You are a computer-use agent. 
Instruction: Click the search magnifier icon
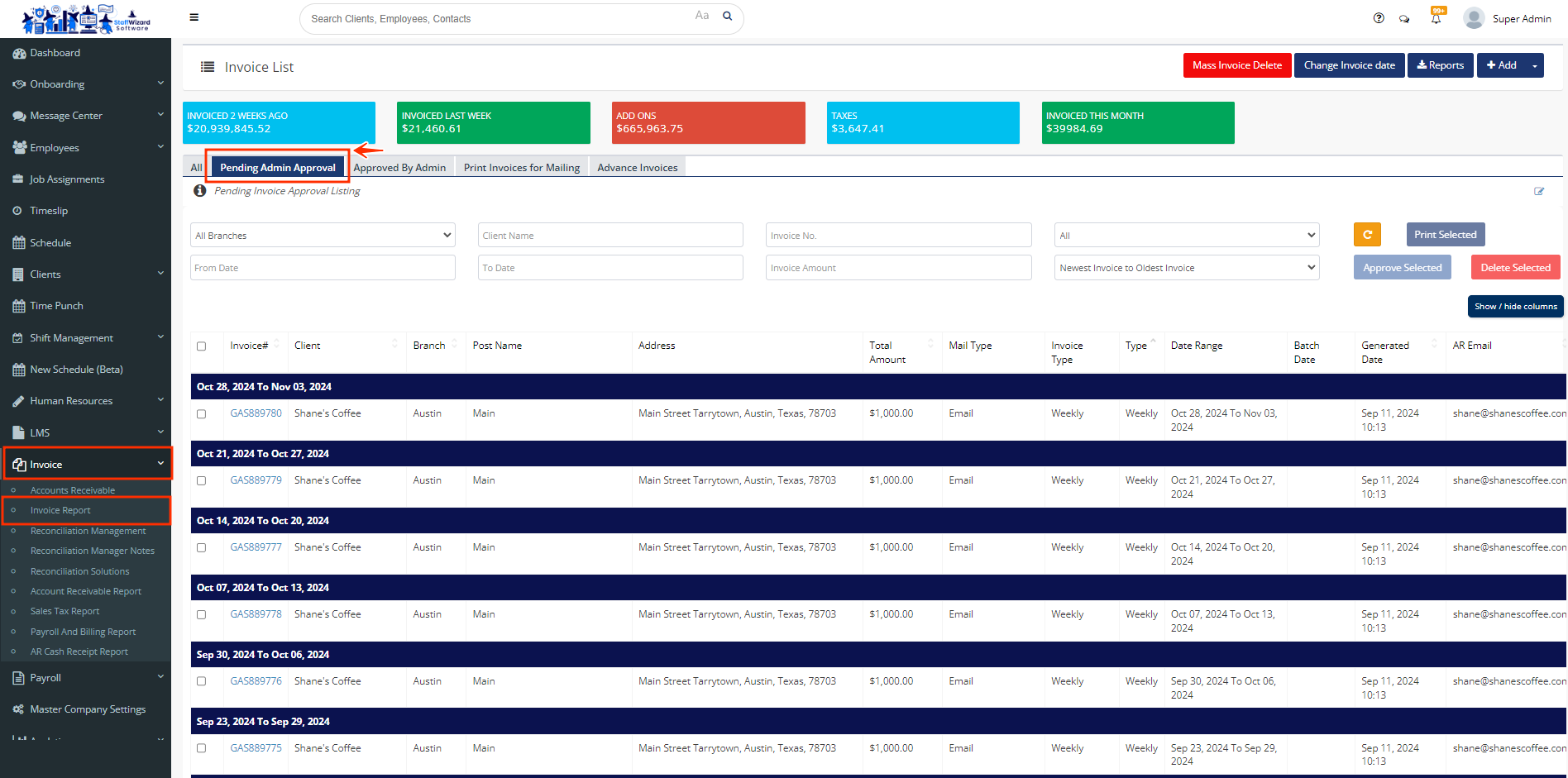728,17
